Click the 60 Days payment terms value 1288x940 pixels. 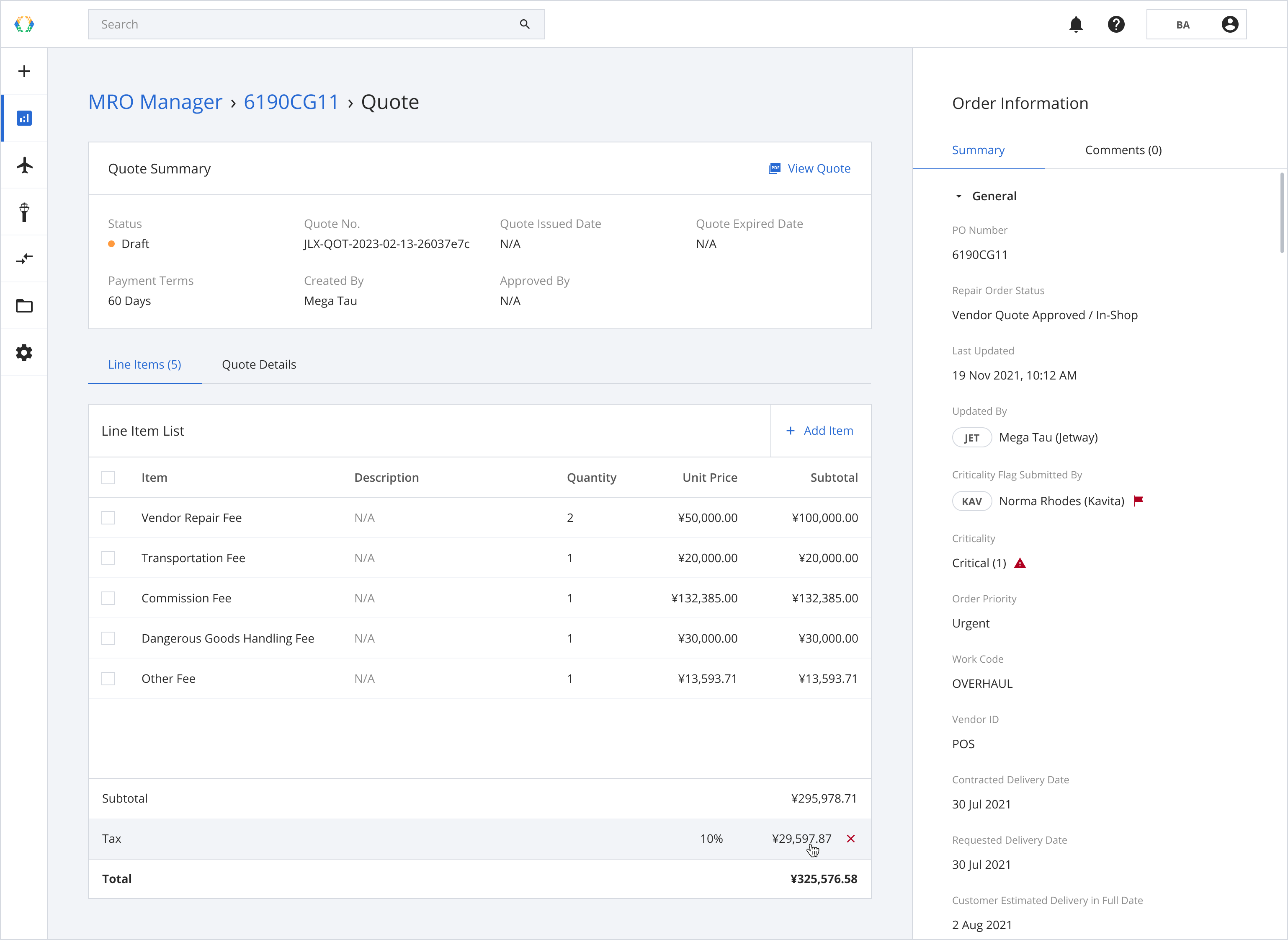(x=129, y=301)
